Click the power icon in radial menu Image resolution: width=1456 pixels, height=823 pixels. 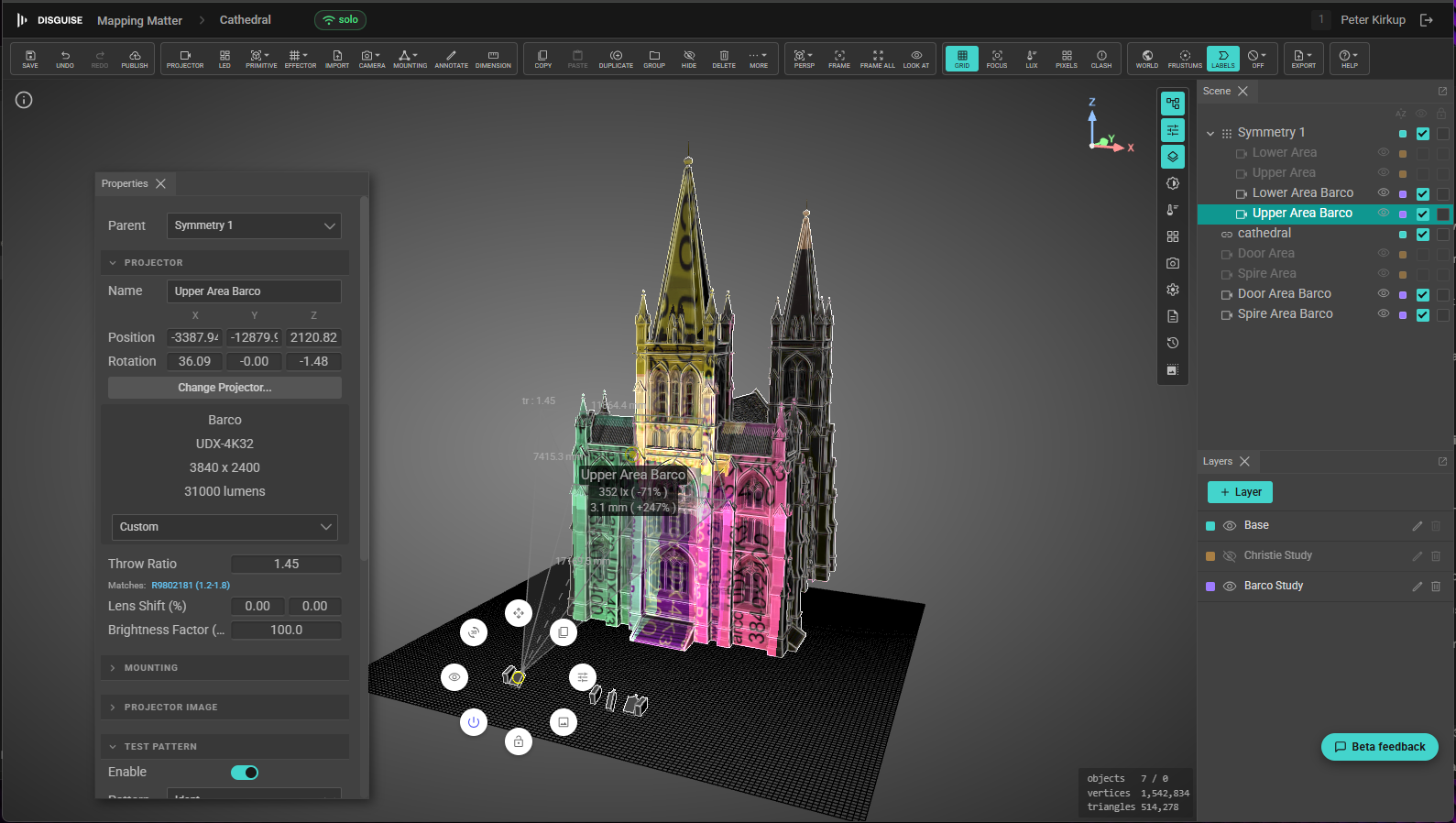474,722
